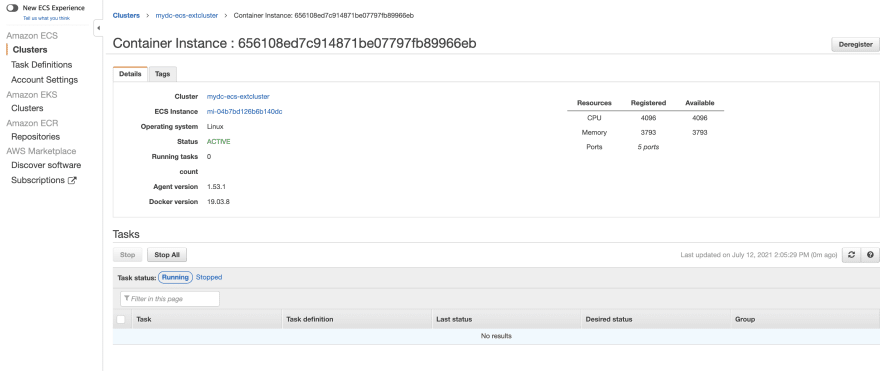Image resolution: width=880 pixels, height=371 pixels.
Task: Toggle the New ECS Experience switch
Action: [12, 8]
